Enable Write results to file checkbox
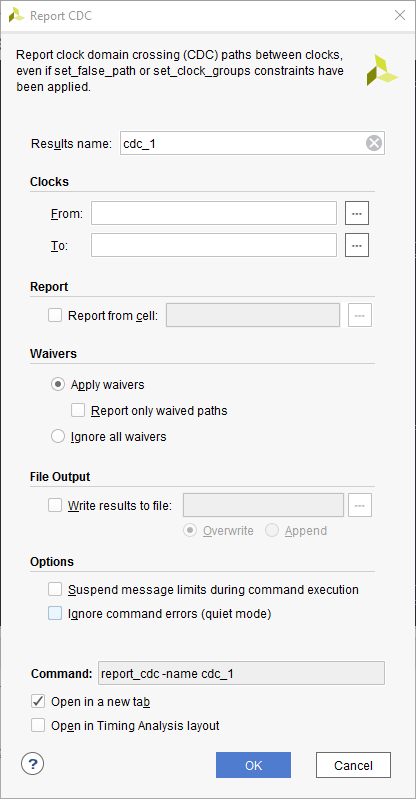This screenshot has height=799, width=416. click(x=55, y=505)
